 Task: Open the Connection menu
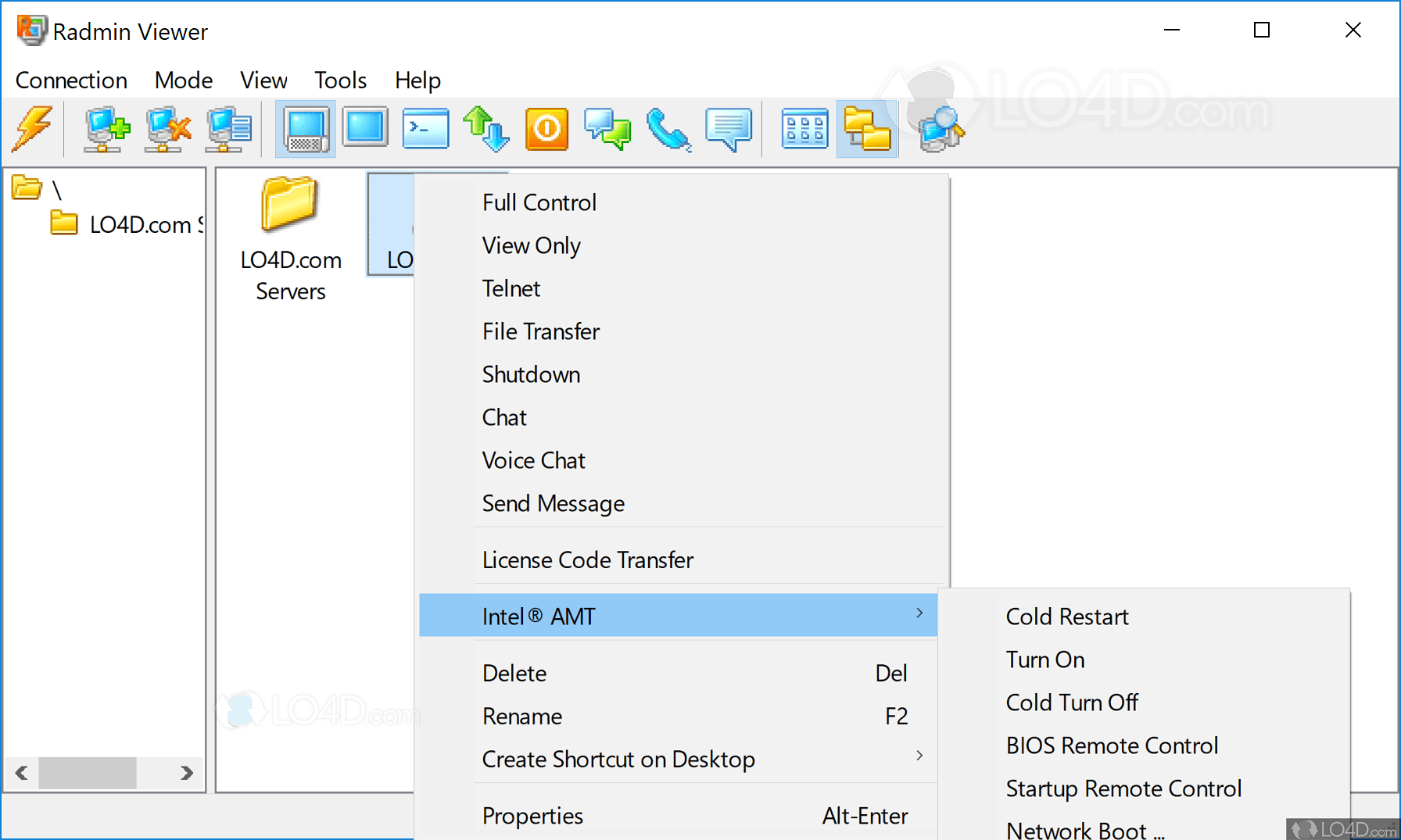[x=71, y=80]
